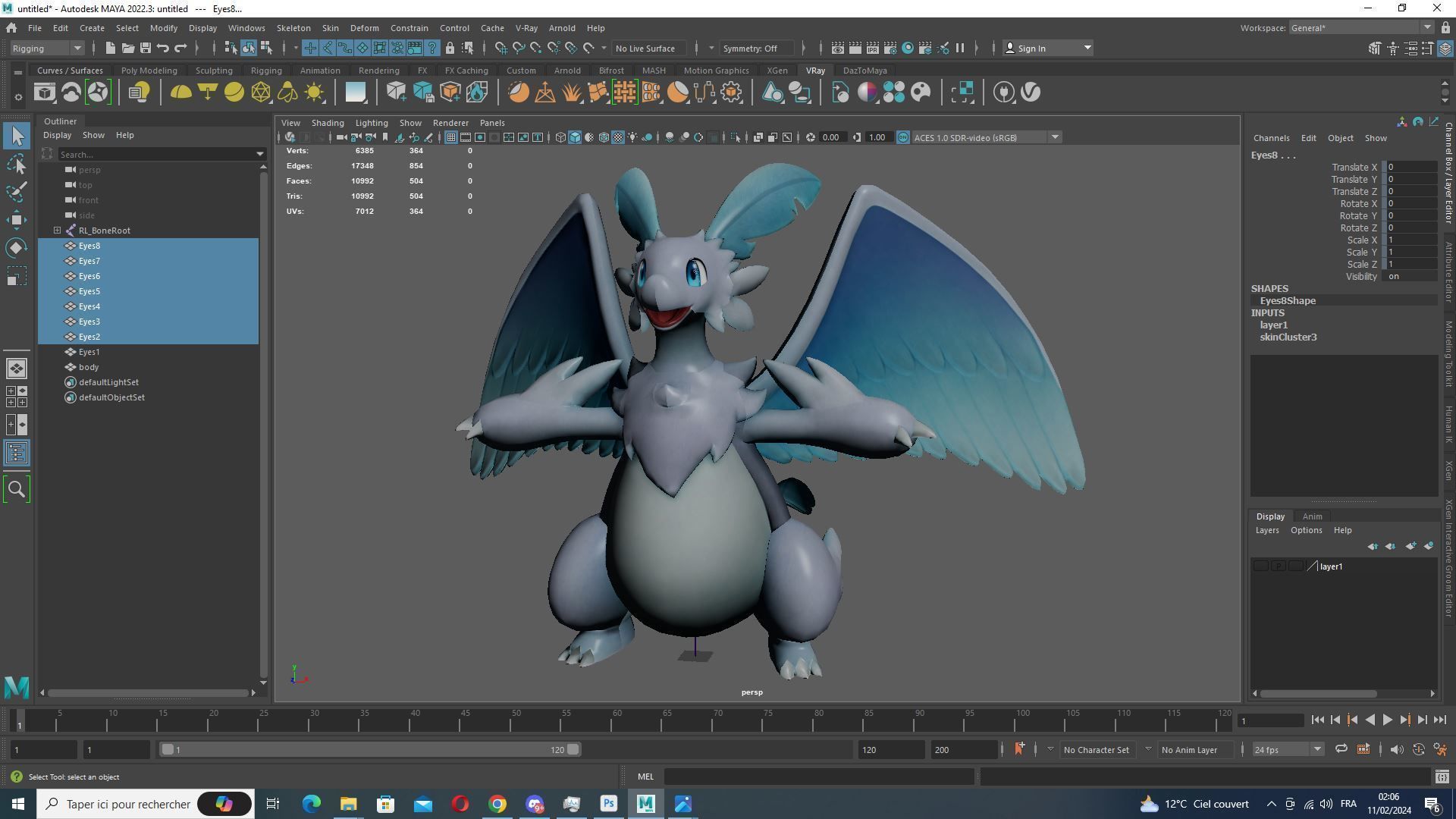Save the scene with the floppy icon
This screenshot has height=819, width=1456.
pyautogui.click(x=145, y=48)
